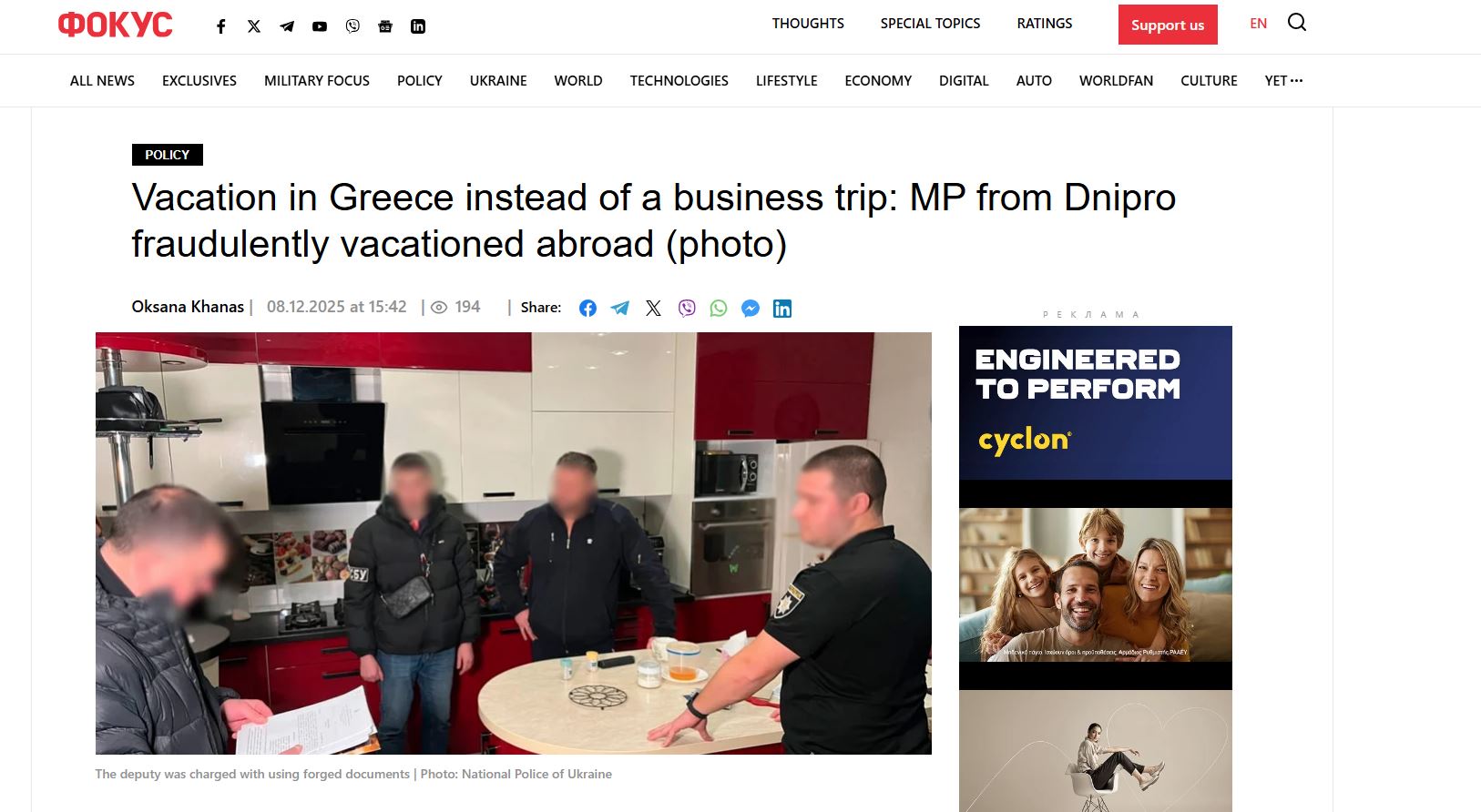Share article via Messenger icon

click(751, 309)
